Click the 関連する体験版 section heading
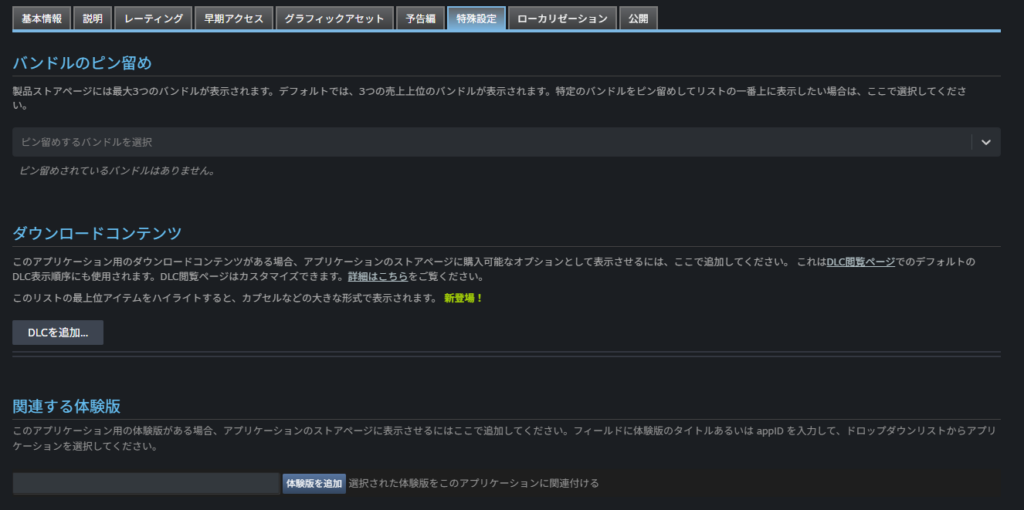 67,406
